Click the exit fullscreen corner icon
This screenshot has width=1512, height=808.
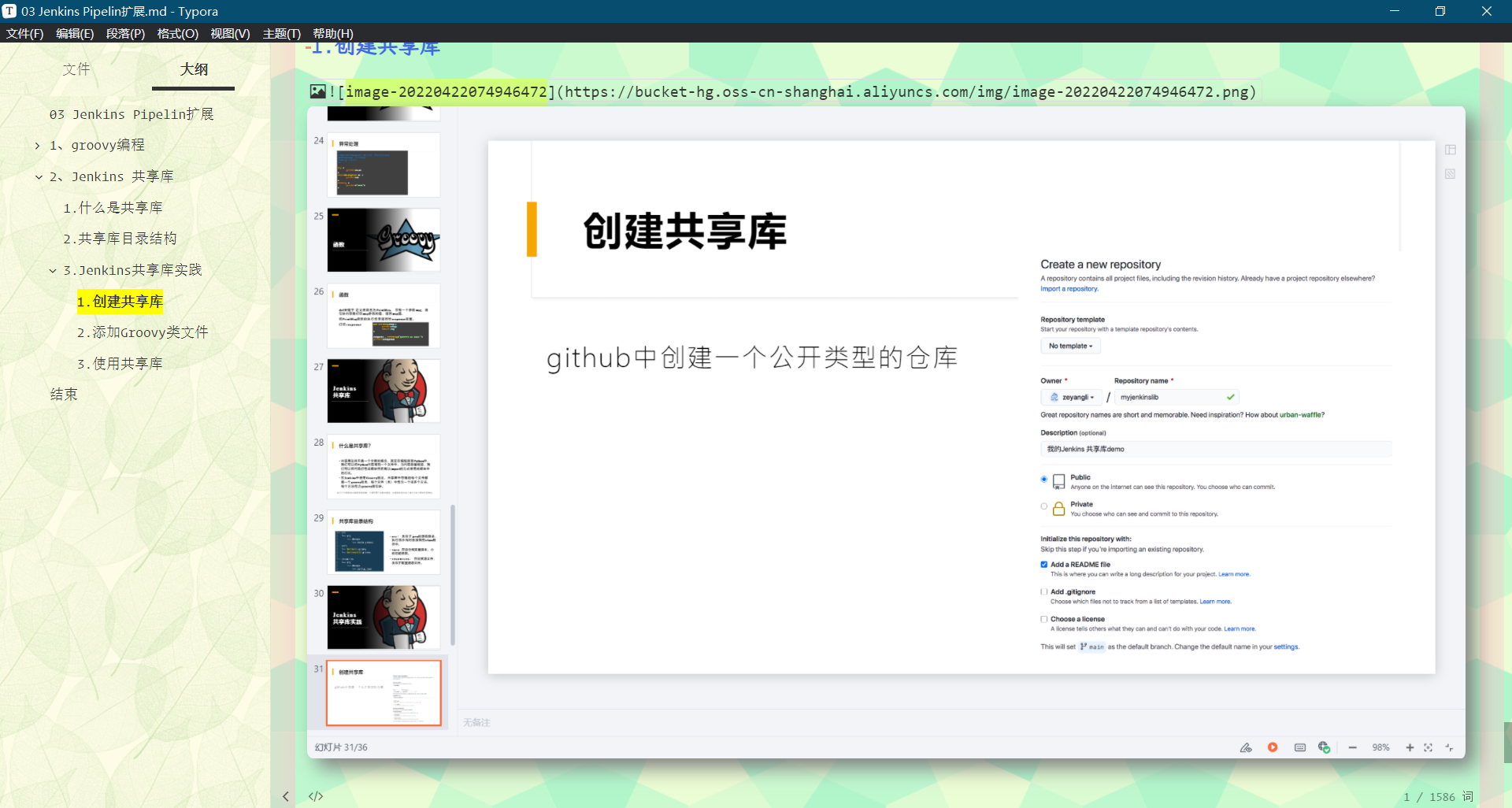pos(1449,747)
